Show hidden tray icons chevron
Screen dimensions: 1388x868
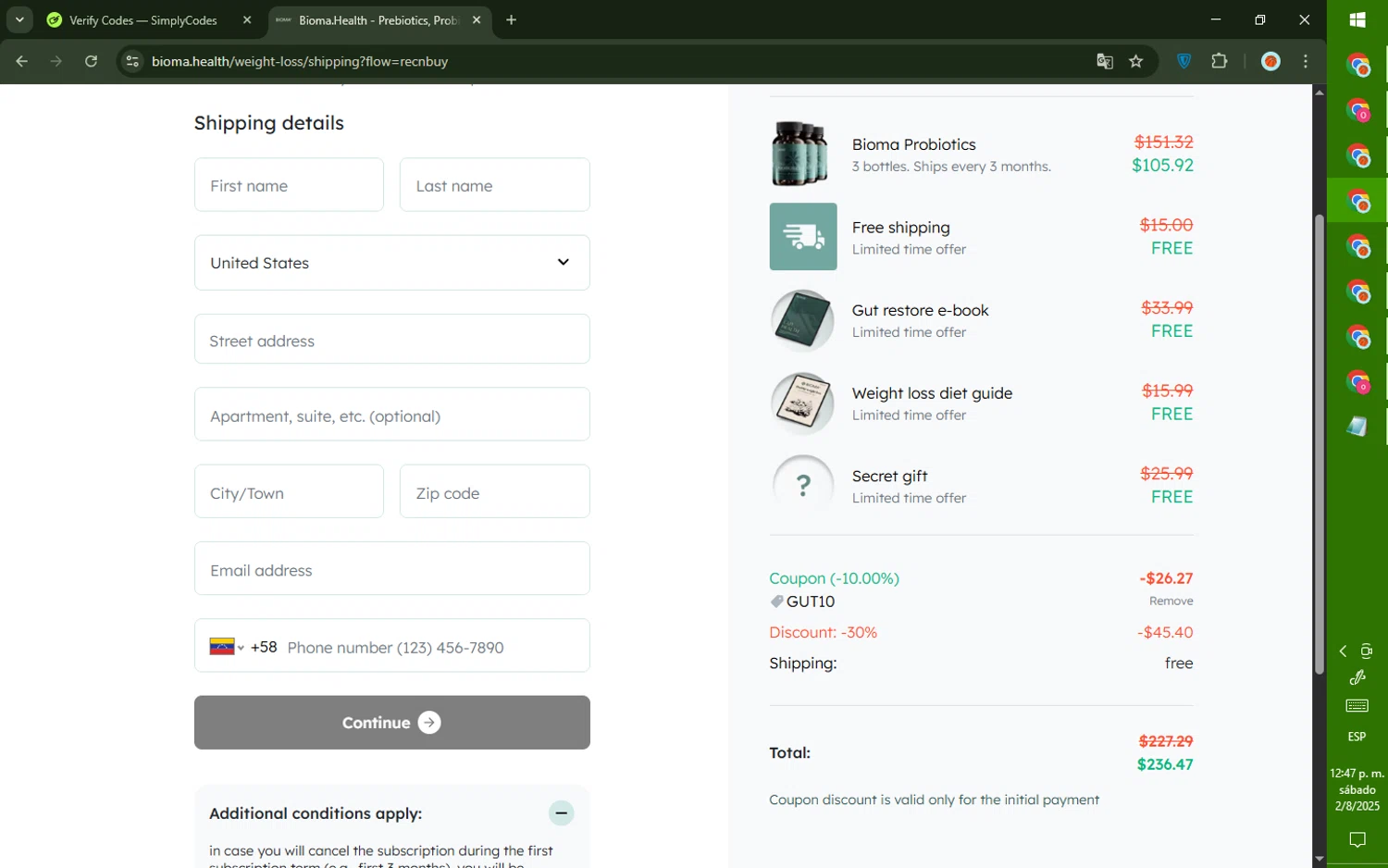coord(1343,651)
